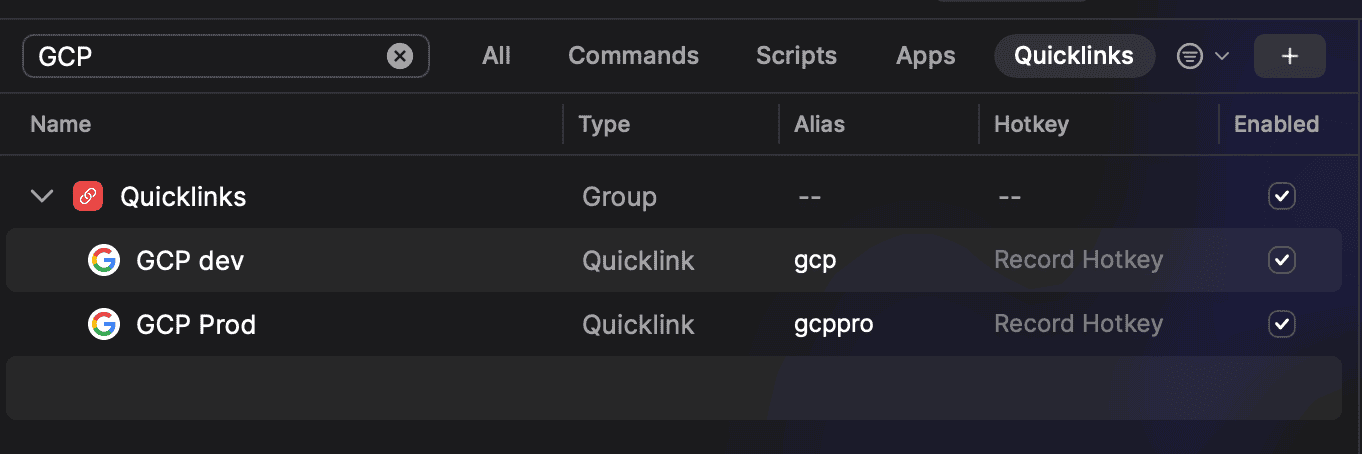Screen dimensions: 1362x454
Task: Sort by the Name column header
Action: (61, 124)
